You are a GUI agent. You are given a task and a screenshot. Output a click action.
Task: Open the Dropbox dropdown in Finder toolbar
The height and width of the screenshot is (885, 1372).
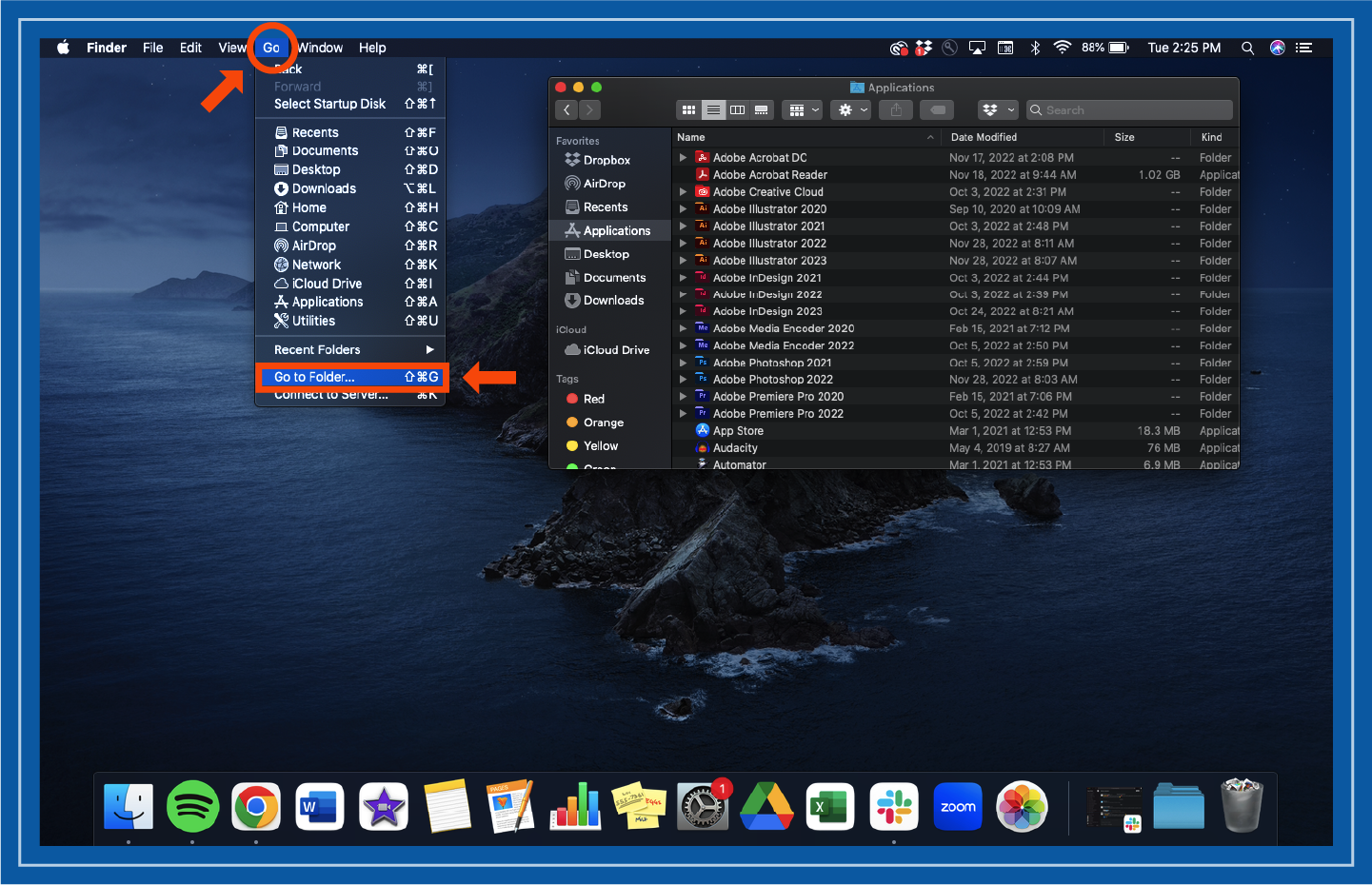click(998, 110)
